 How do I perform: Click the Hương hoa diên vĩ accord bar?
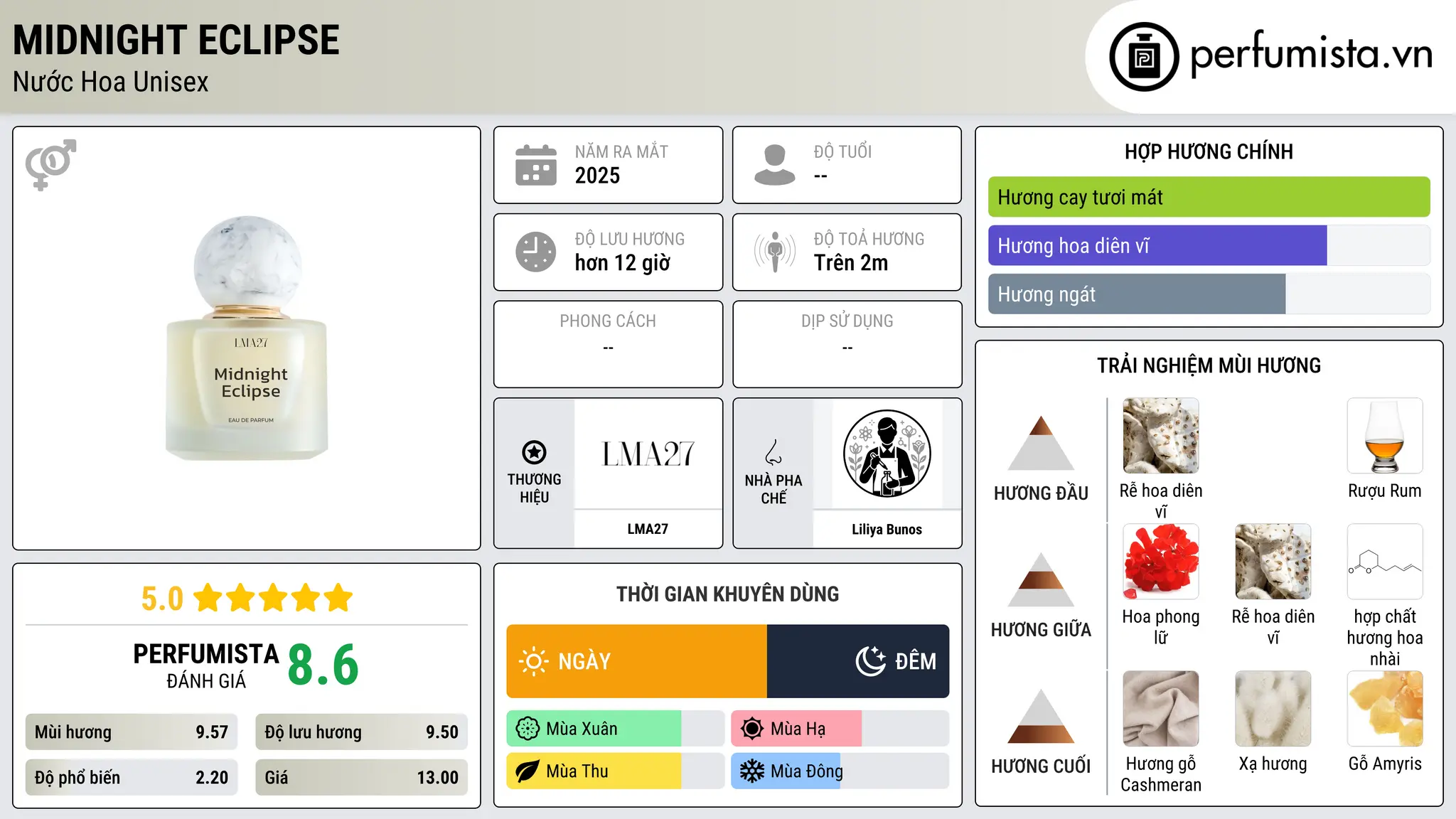[1209, 245]
